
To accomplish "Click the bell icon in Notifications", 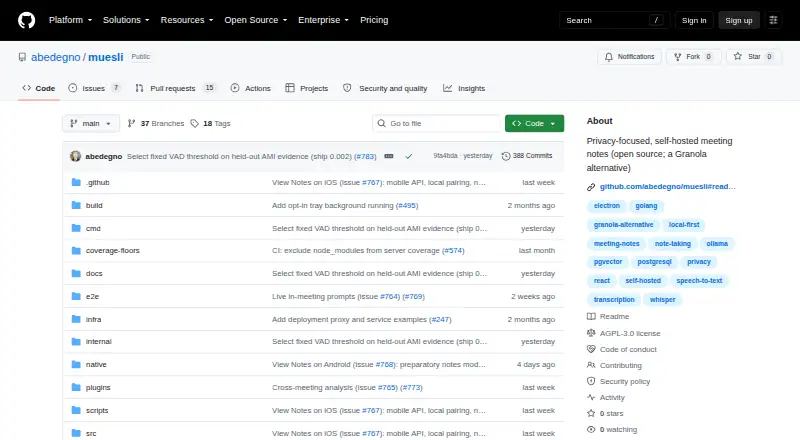I will click(609, 57).
